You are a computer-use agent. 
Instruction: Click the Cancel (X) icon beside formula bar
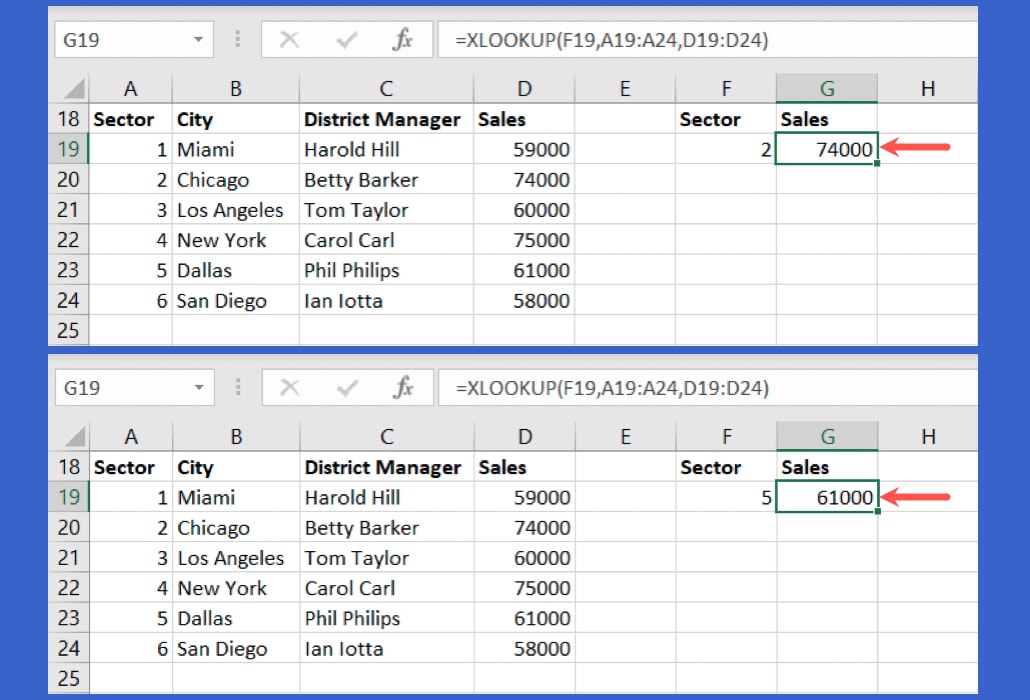pyautogui.click(x=289, y=39)
